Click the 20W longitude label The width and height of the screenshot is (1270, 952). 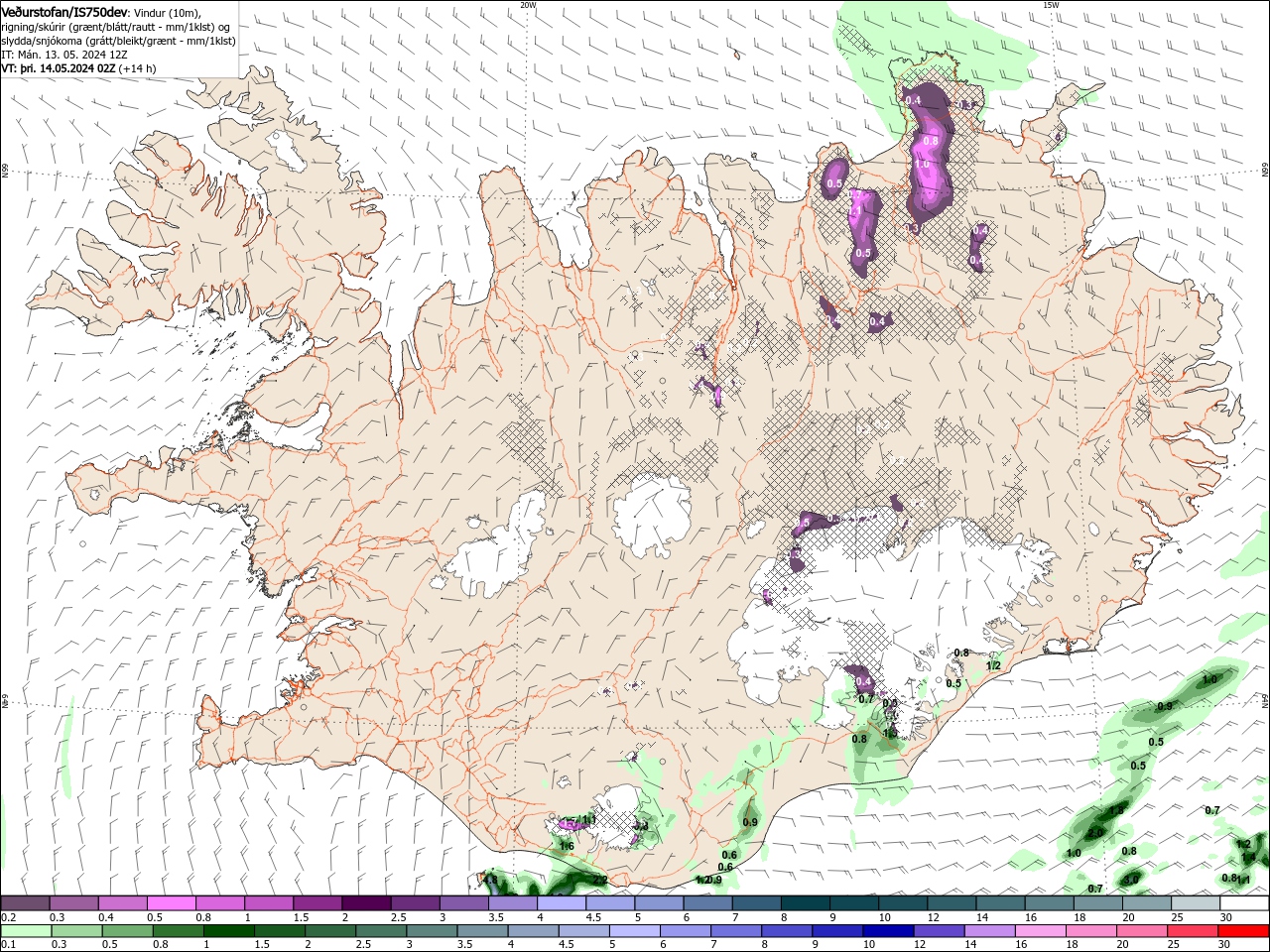click(528, 5)
